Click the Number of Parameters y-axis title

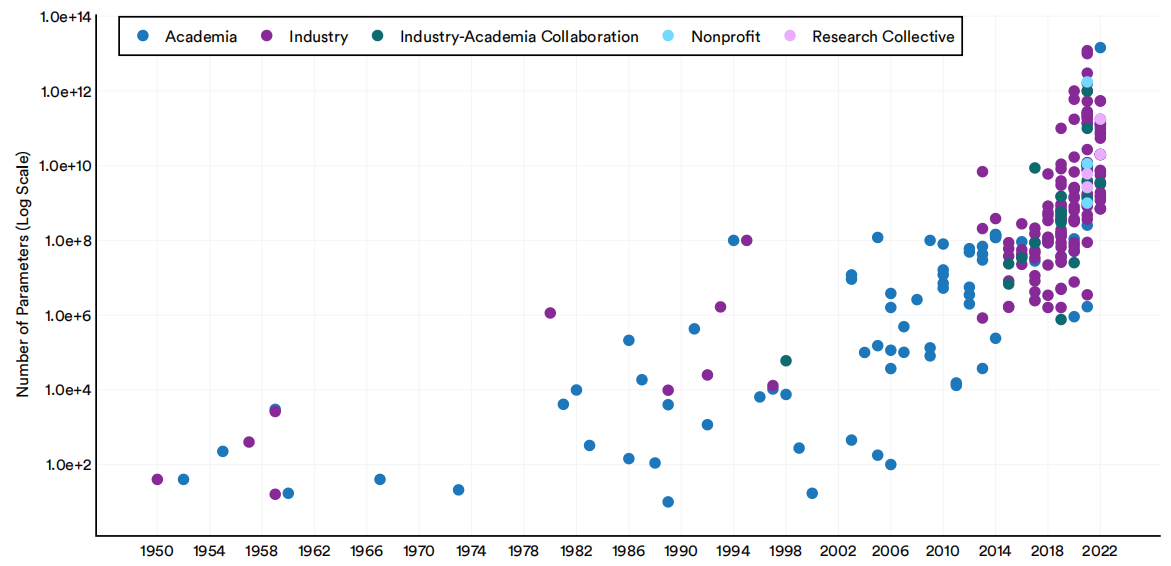pyautogui.click(x=21, y=274)
